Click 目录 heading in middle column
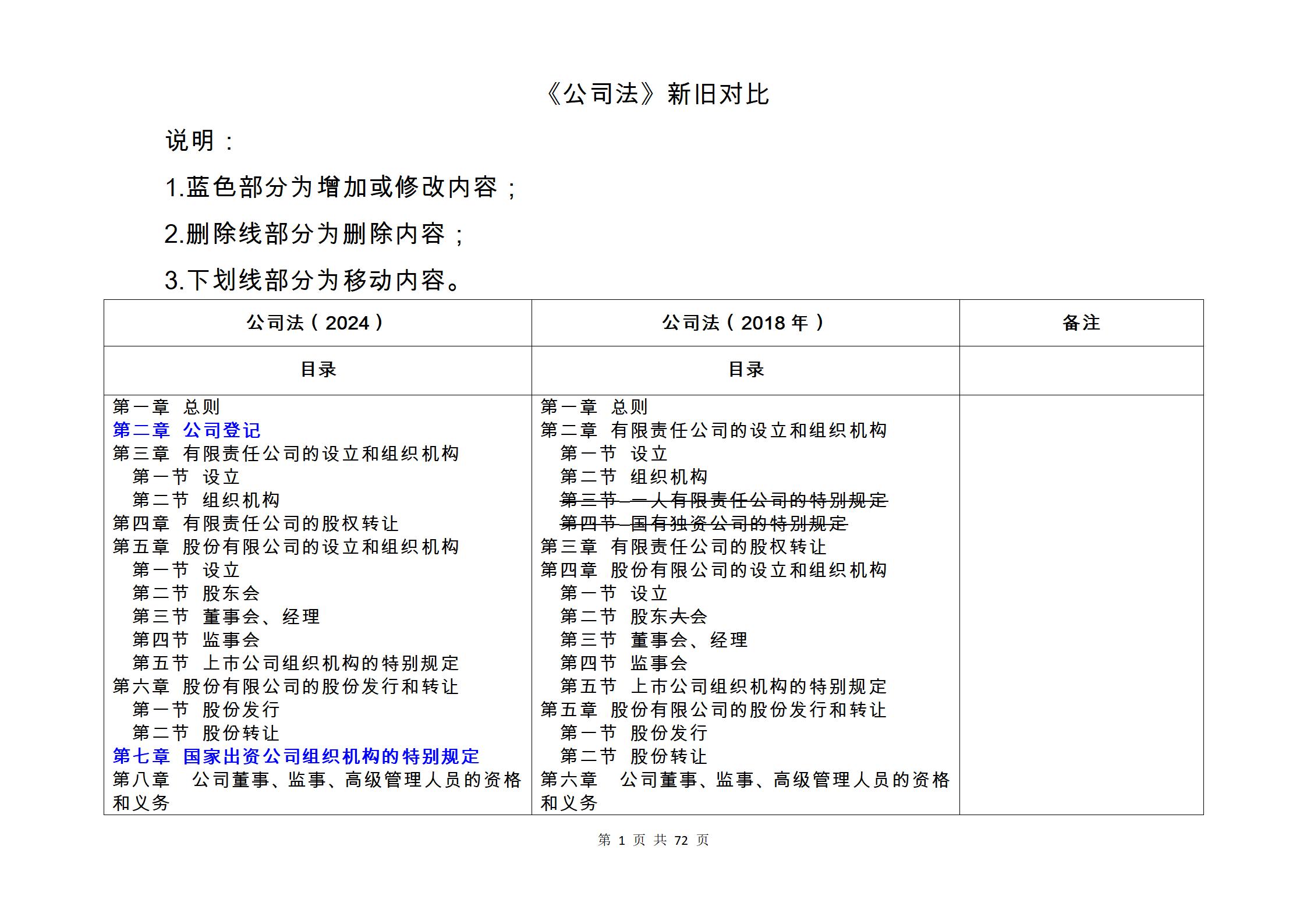Screen dimensions: 1307x924 point(746,370)
